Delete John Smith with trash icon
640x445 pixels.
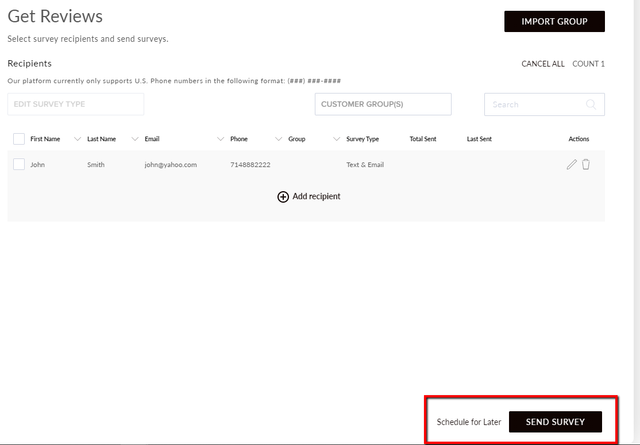point(586,164)
